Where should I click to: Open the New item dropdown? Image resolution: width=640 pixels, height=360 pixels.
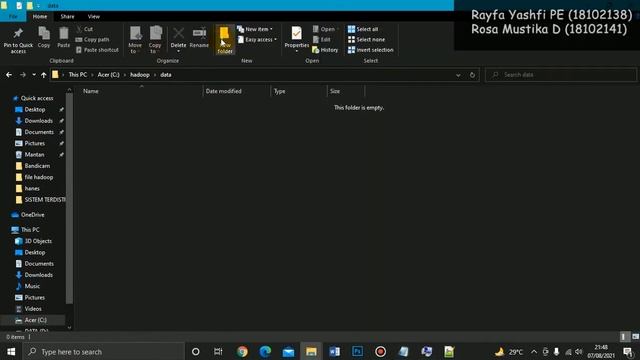point(255,29)
